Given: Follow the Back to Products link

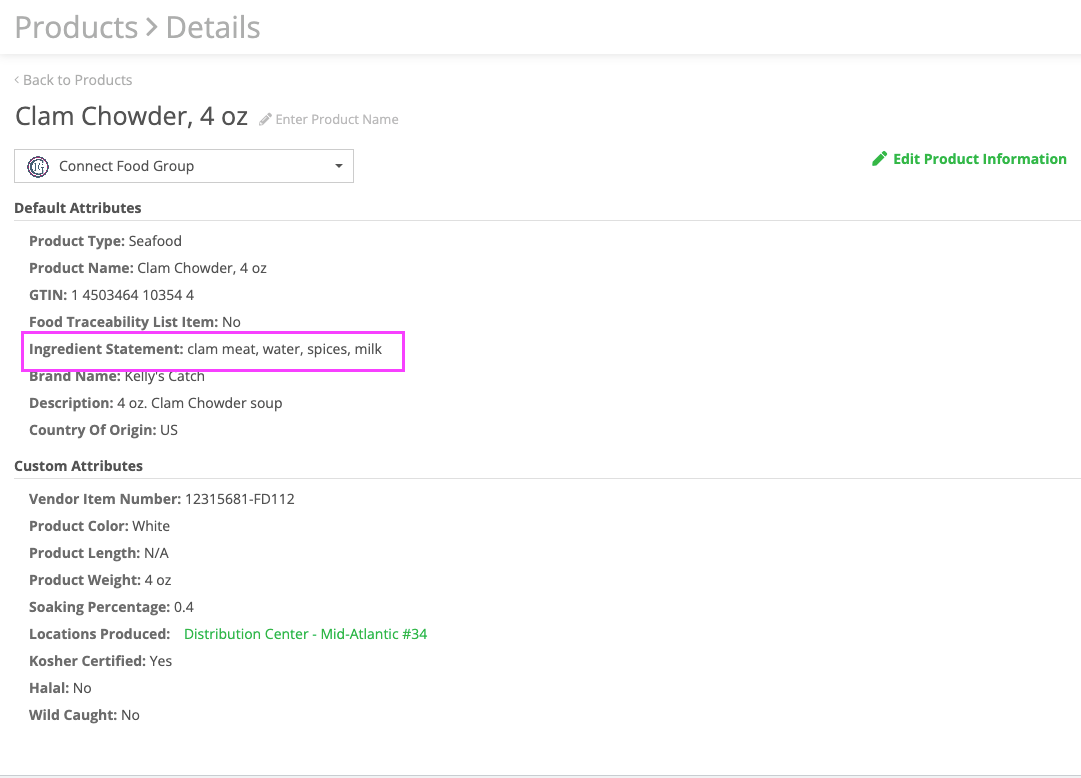Looking at the screenshot, I should point(77,80).
